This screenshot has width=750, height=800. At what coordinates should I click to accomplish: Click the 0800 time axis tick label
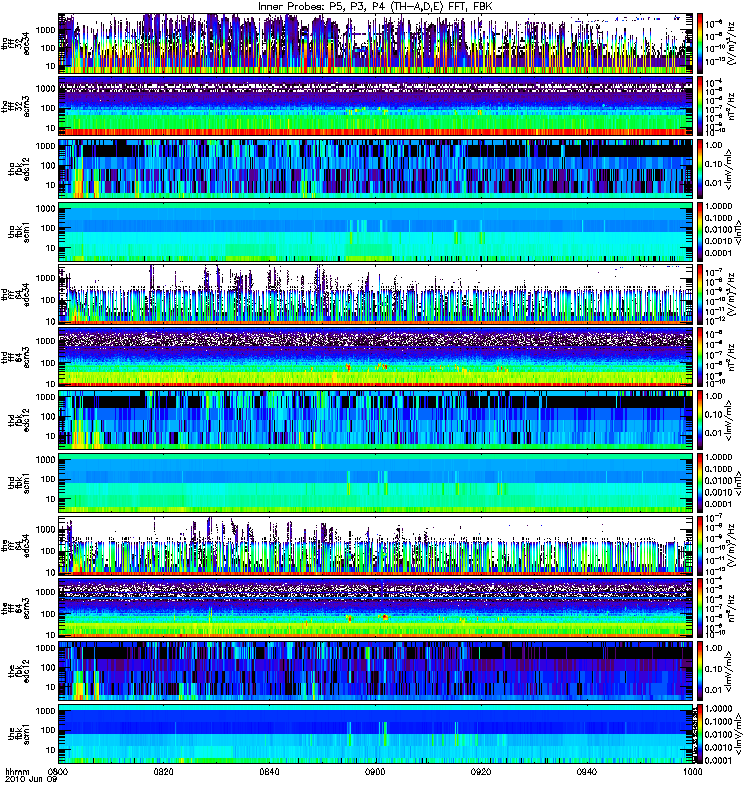point(58,771)
